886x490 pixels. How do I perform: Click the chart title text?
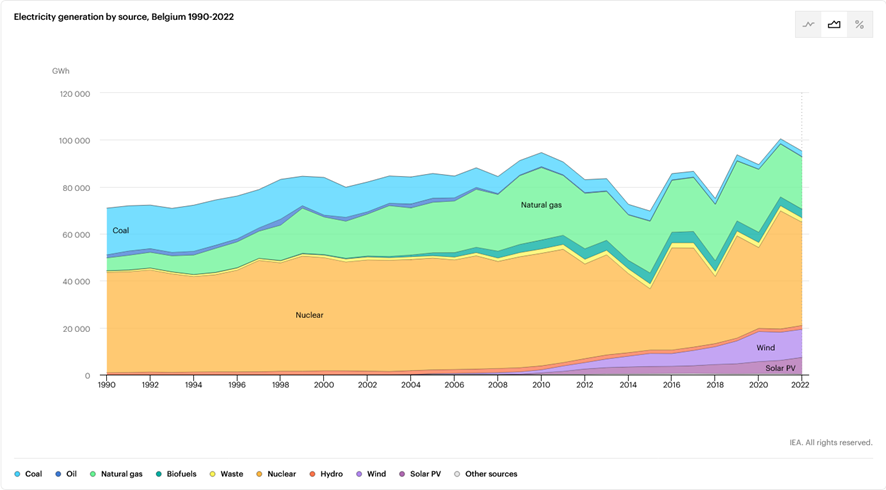123,17
